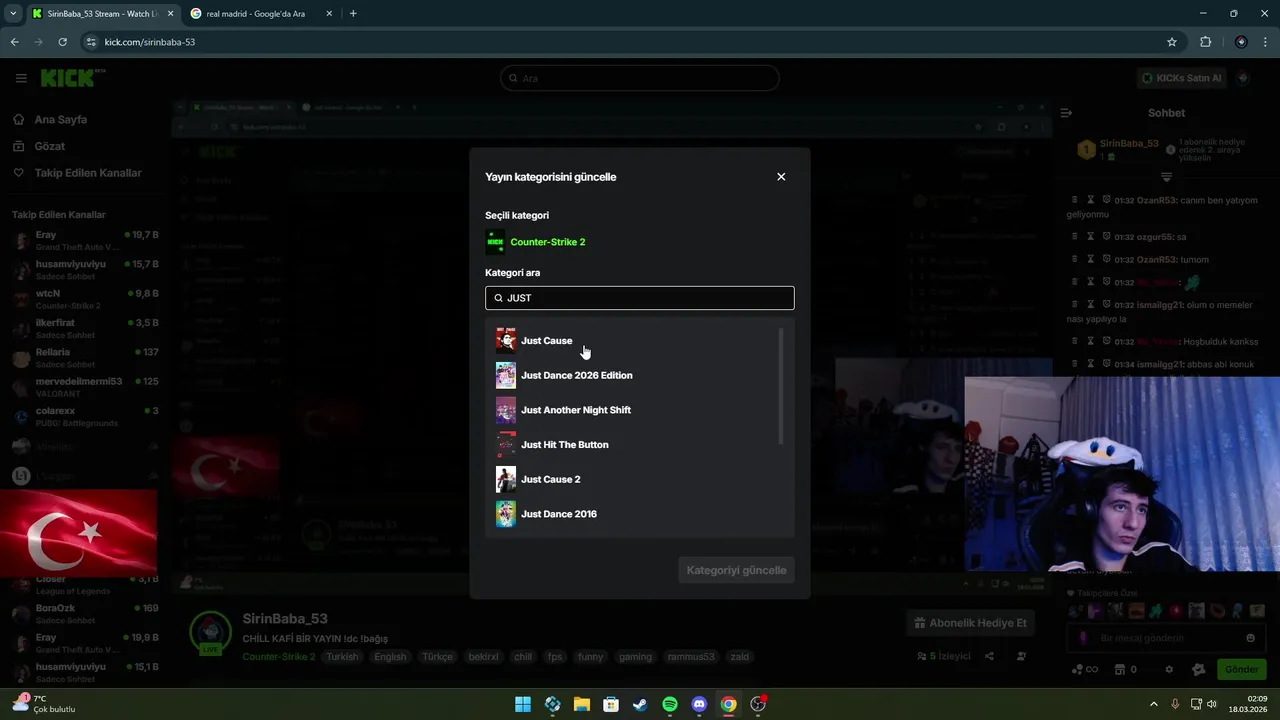Click the top Ara search bar
Screen dimensions: 1280x720
pyautogui.click(x=640, y=78)
